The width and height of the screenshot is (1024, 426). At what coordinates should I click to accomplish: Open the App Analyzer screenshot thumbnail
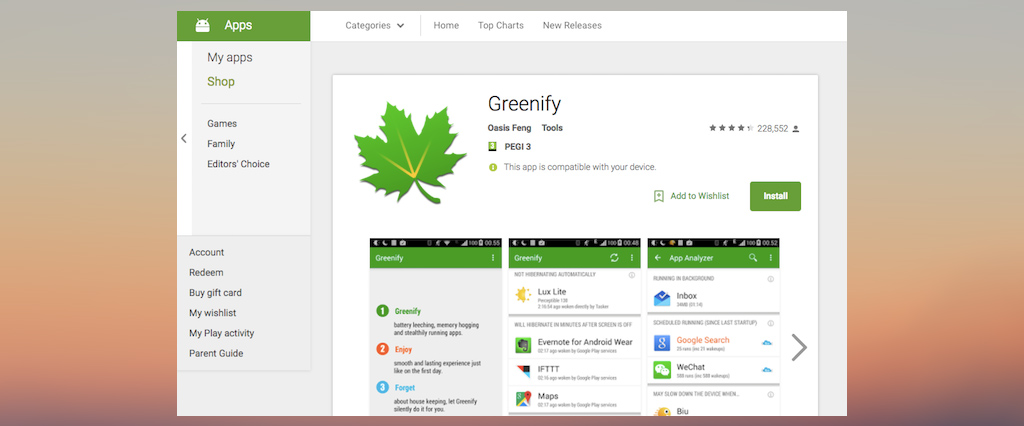[x=713, y=327]
